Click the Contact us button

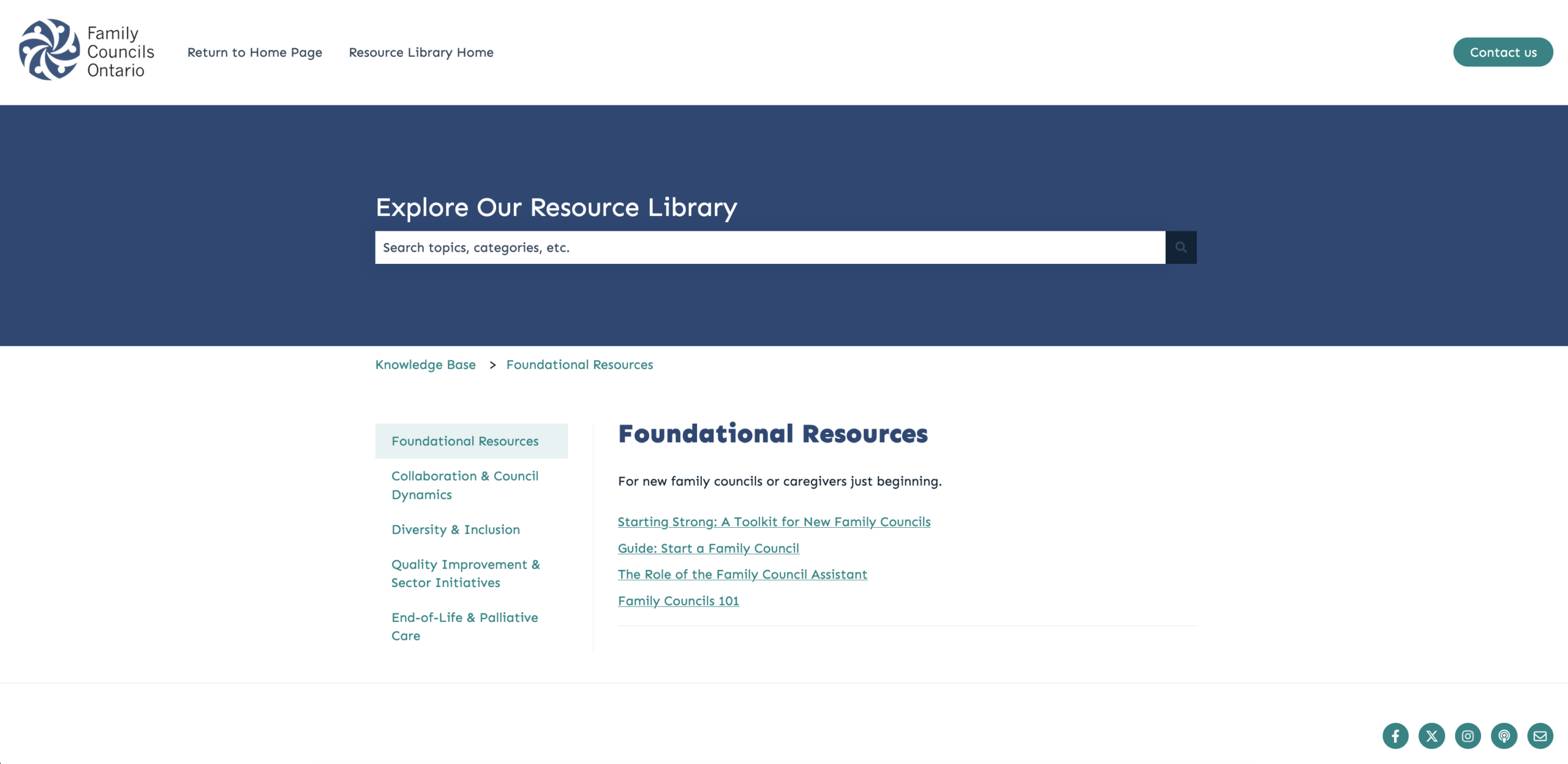tap(1502, 52)
